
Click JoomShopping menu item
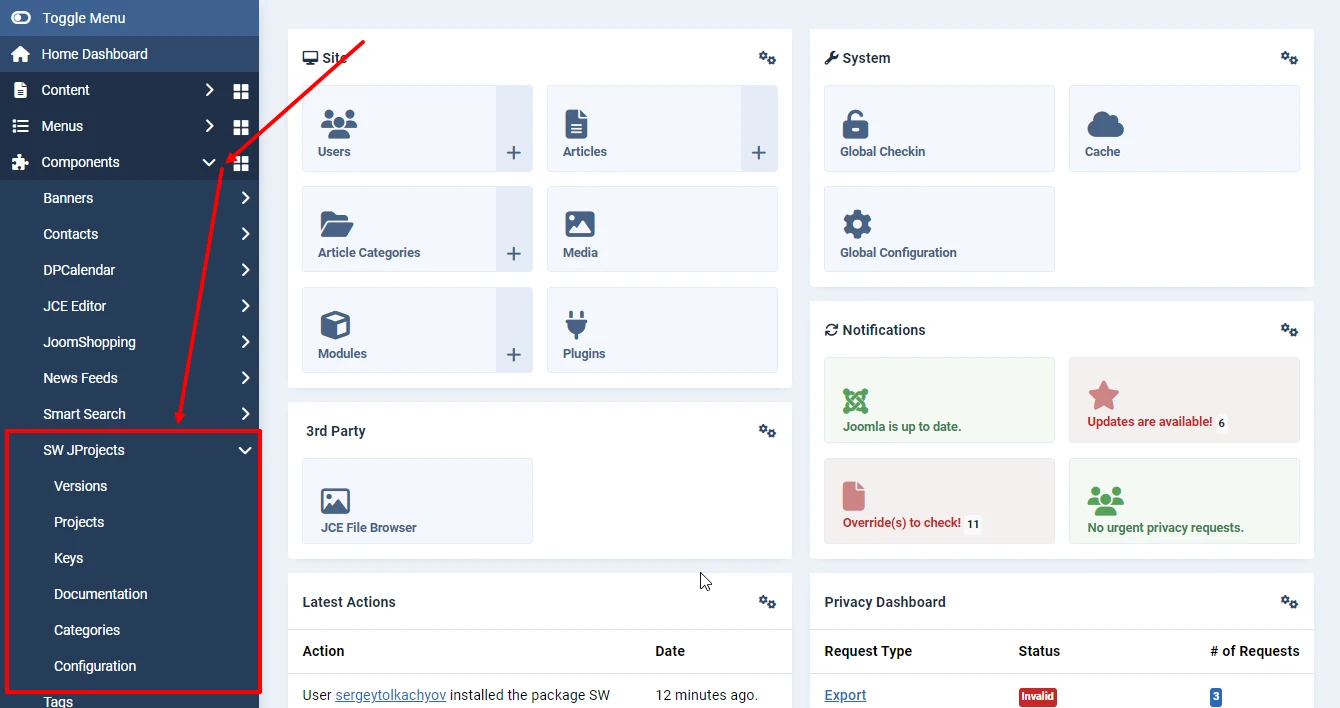pyautogui.click(x=89, y=342)
